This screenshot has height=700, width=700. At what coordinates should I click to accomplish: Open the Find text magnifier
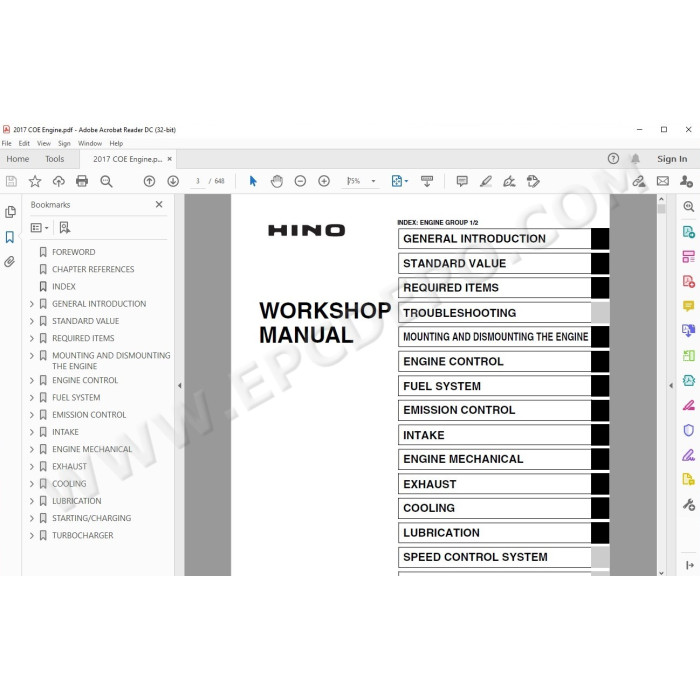click(106, 181)
